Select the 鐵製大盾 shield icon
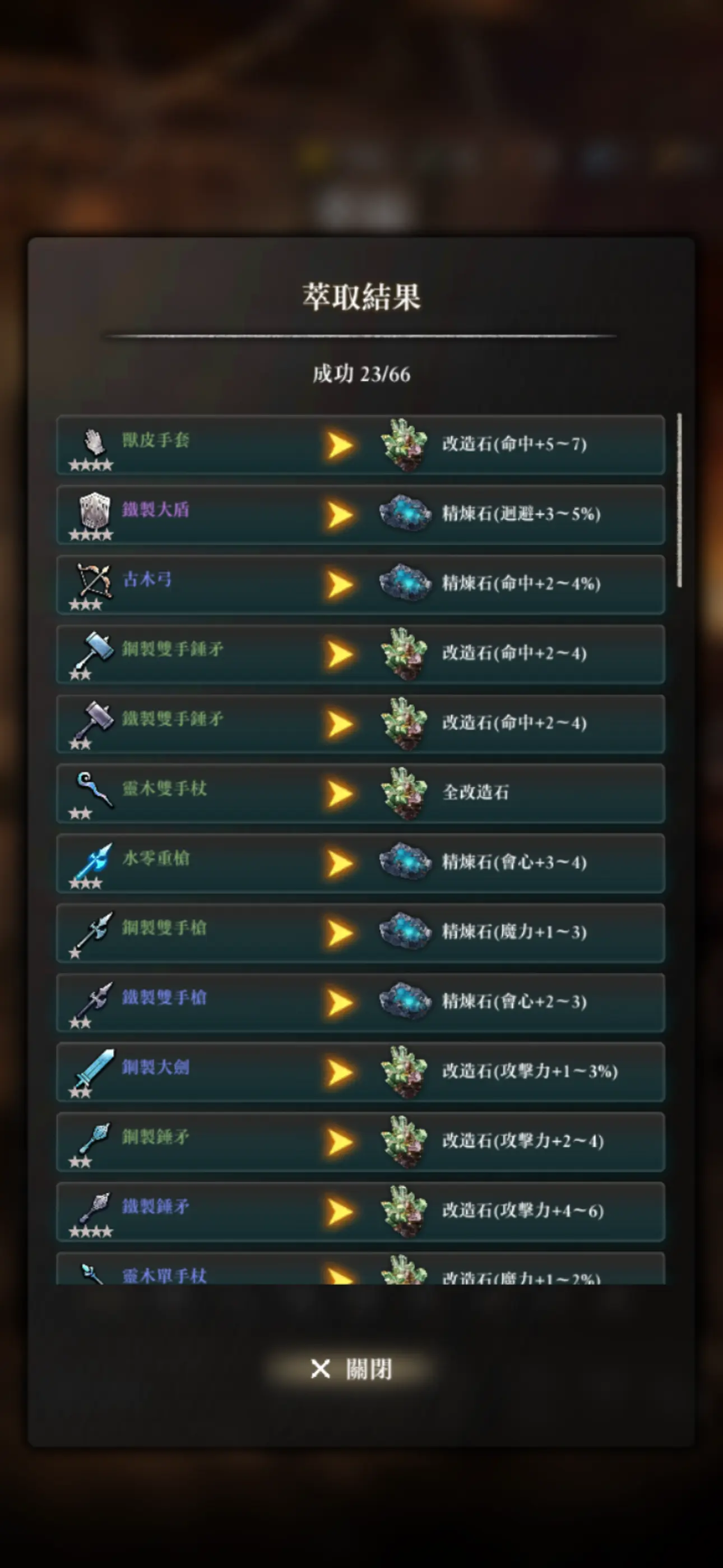 tap(94, 510)
